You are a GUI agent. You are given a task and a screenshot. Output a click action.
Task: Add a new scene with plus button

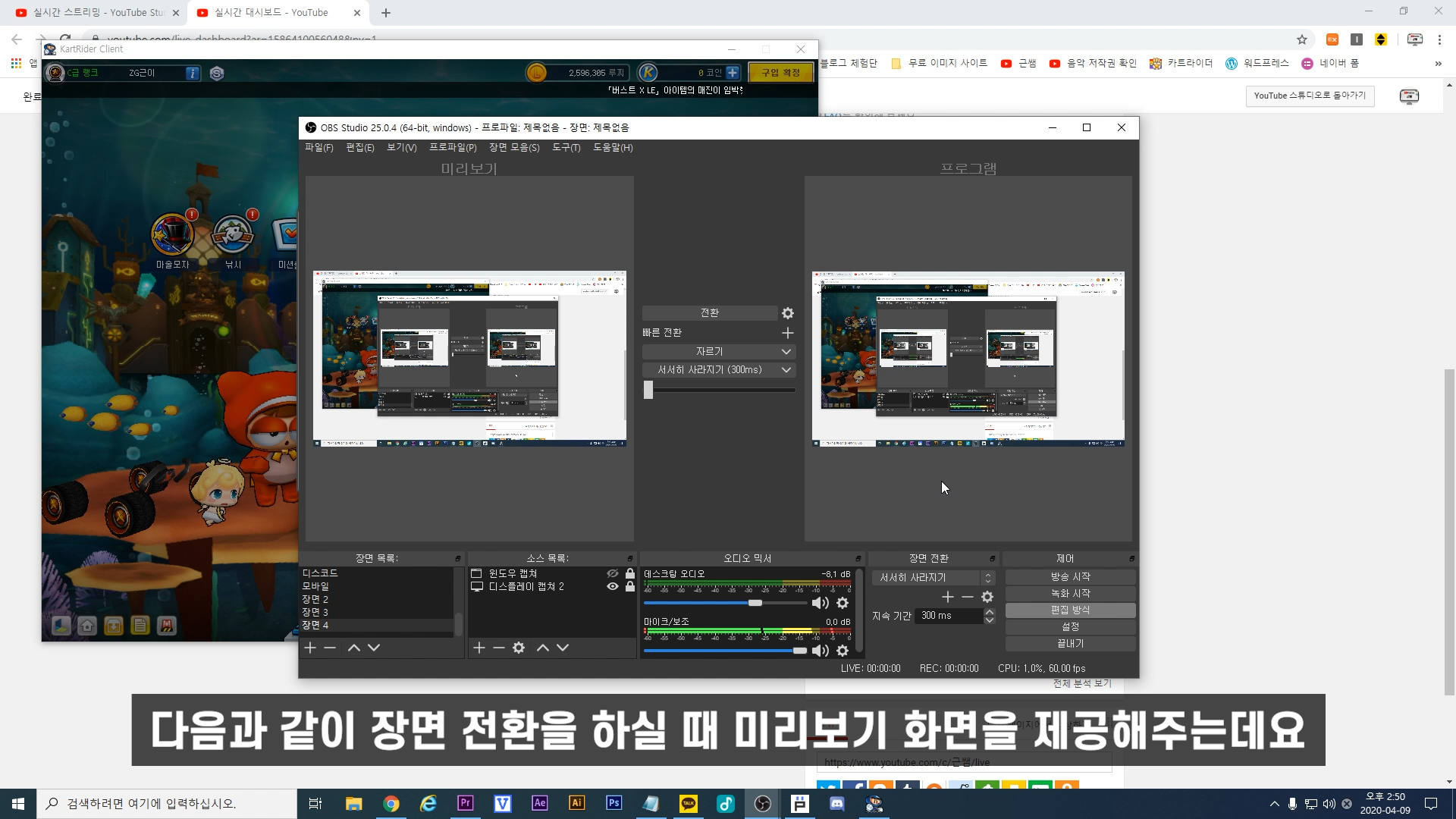click(310, 648)
